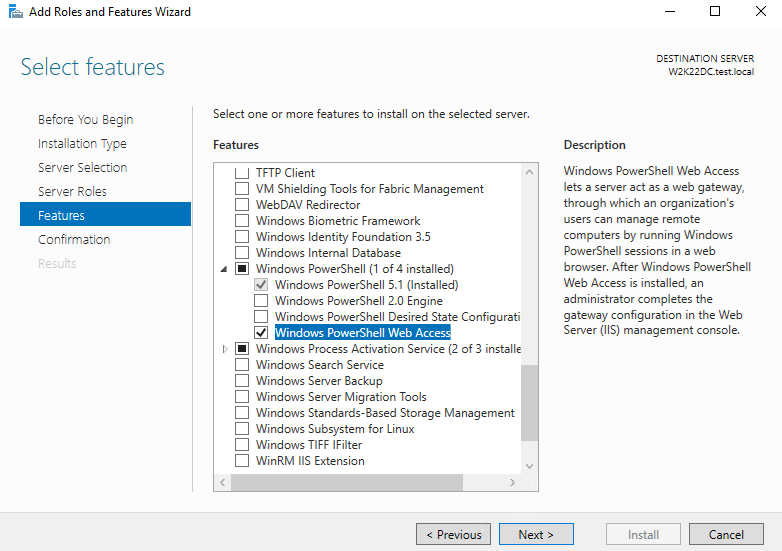This screenshot has width=782, height=551.
Task: Click features list scroll down arrow
Action: pos(529,466)
